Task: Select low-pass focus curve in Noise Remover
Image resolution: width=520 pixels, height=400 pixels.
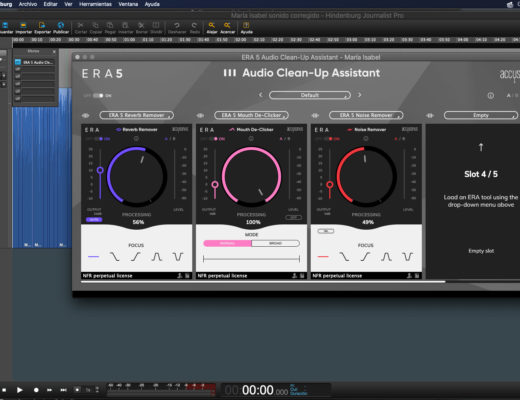Action: pos(344,257)
